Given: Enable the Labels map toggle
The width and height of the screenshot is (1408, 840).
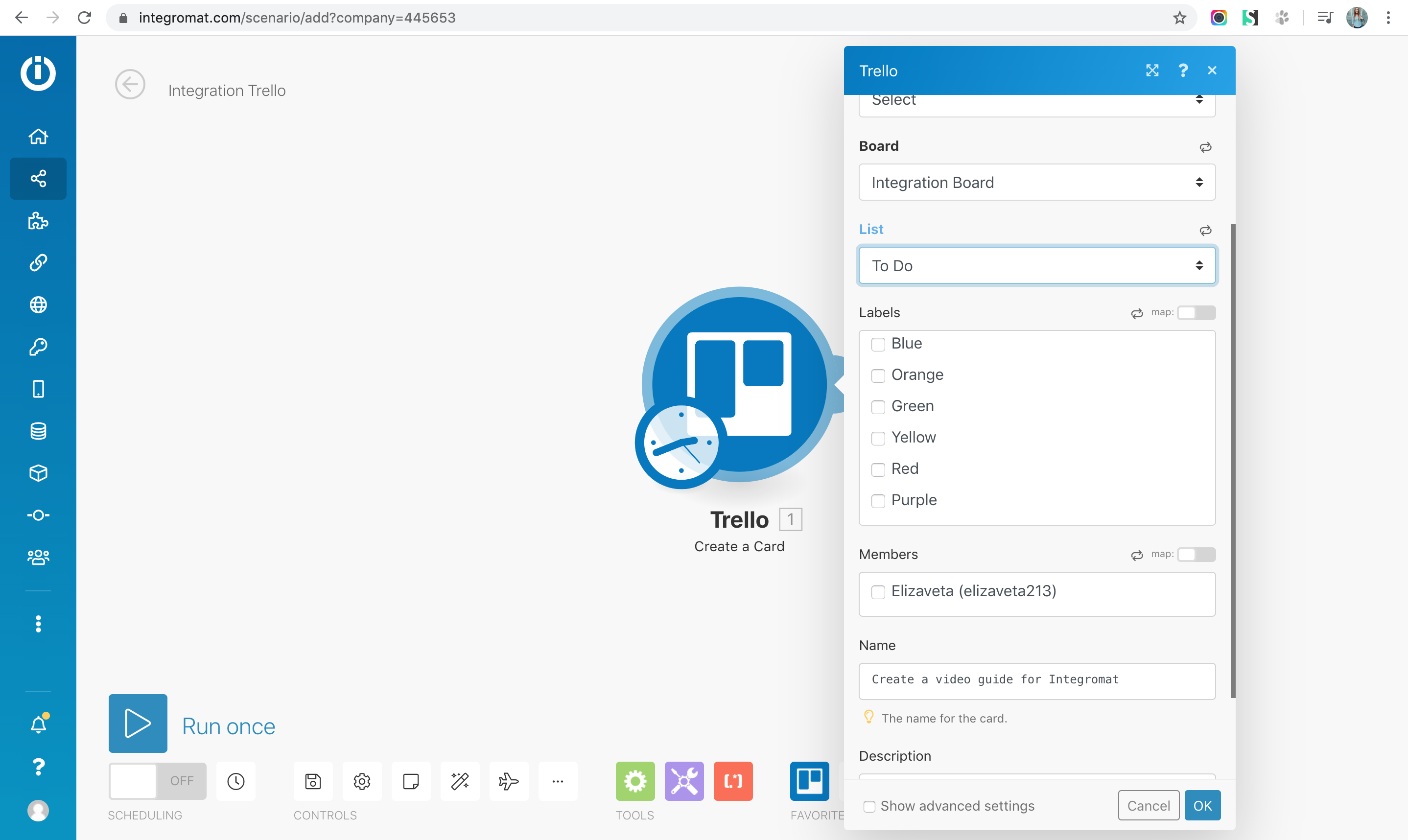Looking at the screenshot, I should (x=1196, y=312).
